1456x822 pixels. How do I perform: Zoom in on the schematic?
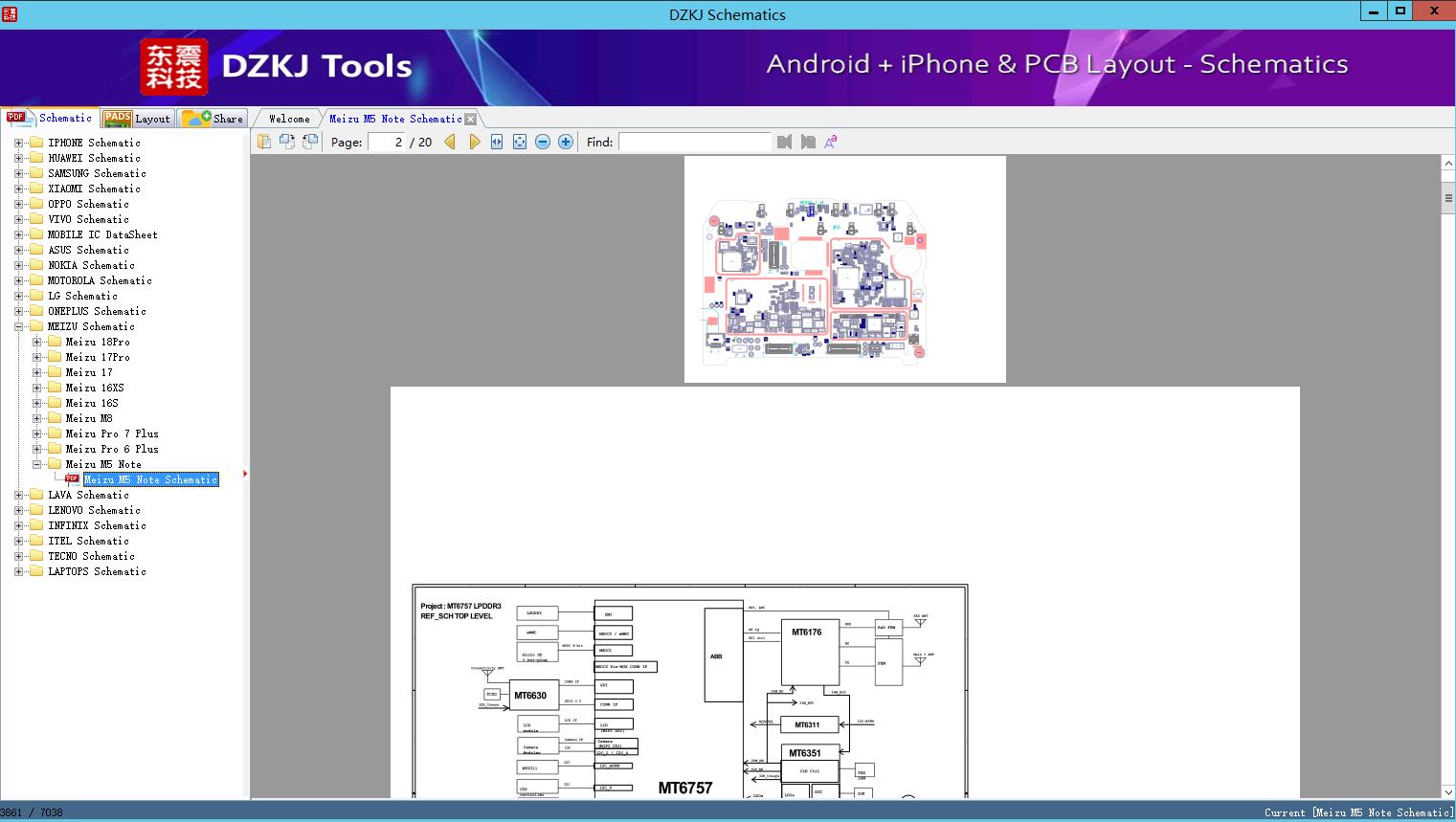[566, 142]
